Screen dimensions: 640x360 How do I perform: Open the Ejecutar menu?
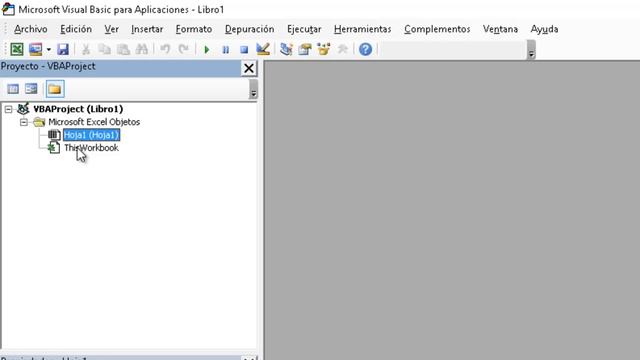[304, 29]
